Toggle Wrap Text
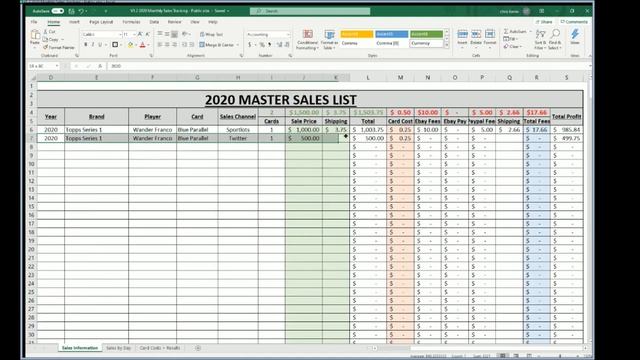The image size is (640, 360). [211, 35]
